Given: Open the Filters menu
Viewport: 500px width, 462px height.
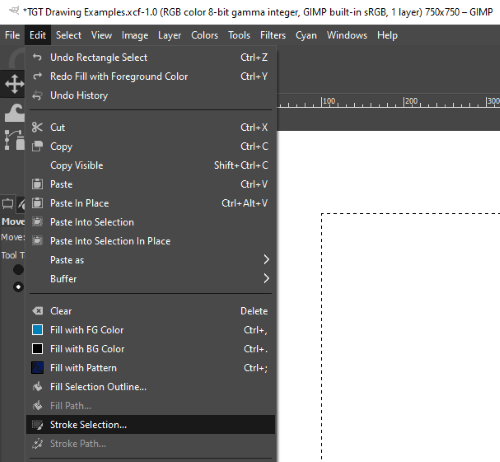Looking at the screenshot, I should [273, 35].
